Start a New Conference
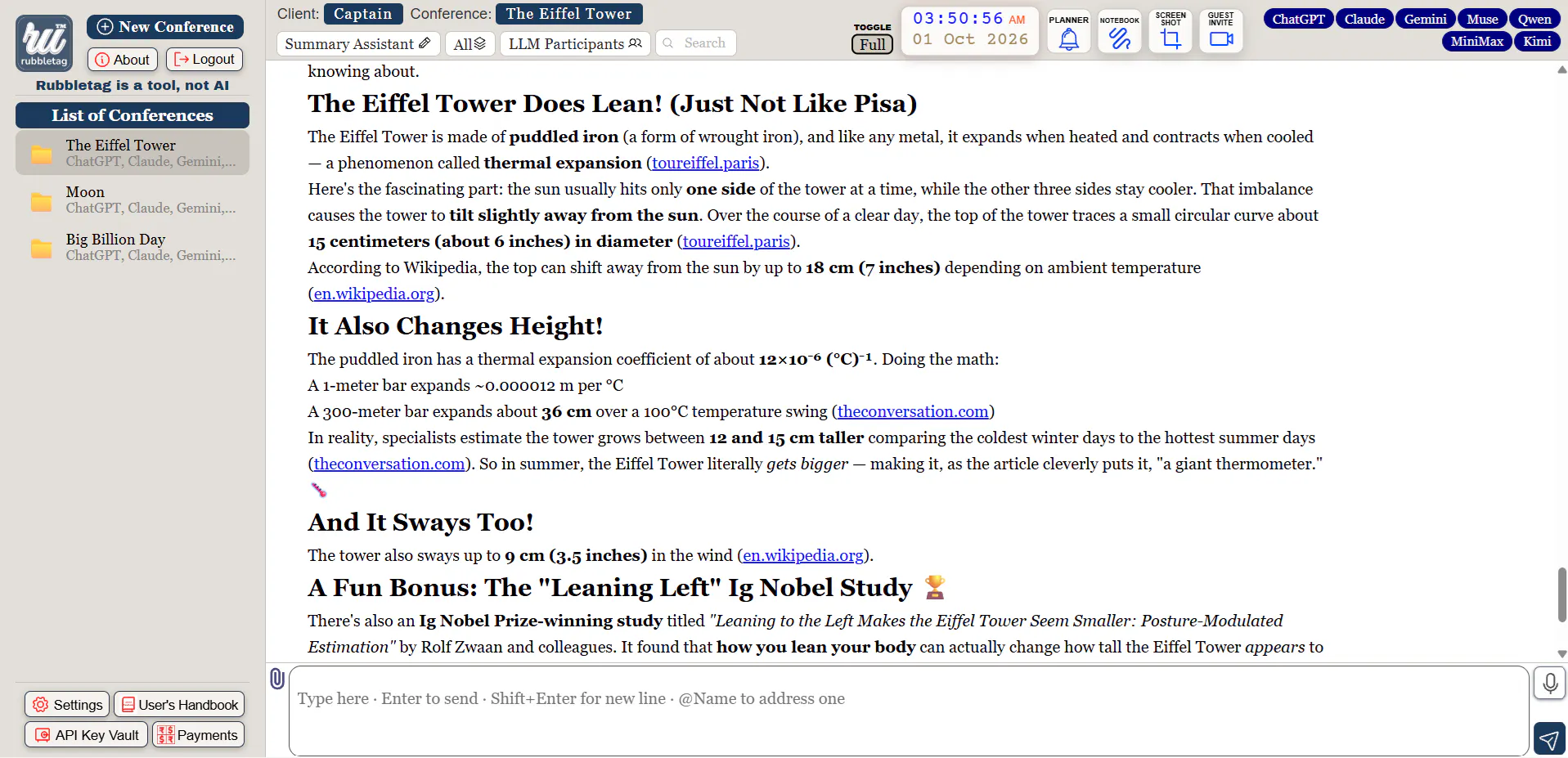Image resolution: width=1568 pixels, height=758 pixels. click(165, 27)
